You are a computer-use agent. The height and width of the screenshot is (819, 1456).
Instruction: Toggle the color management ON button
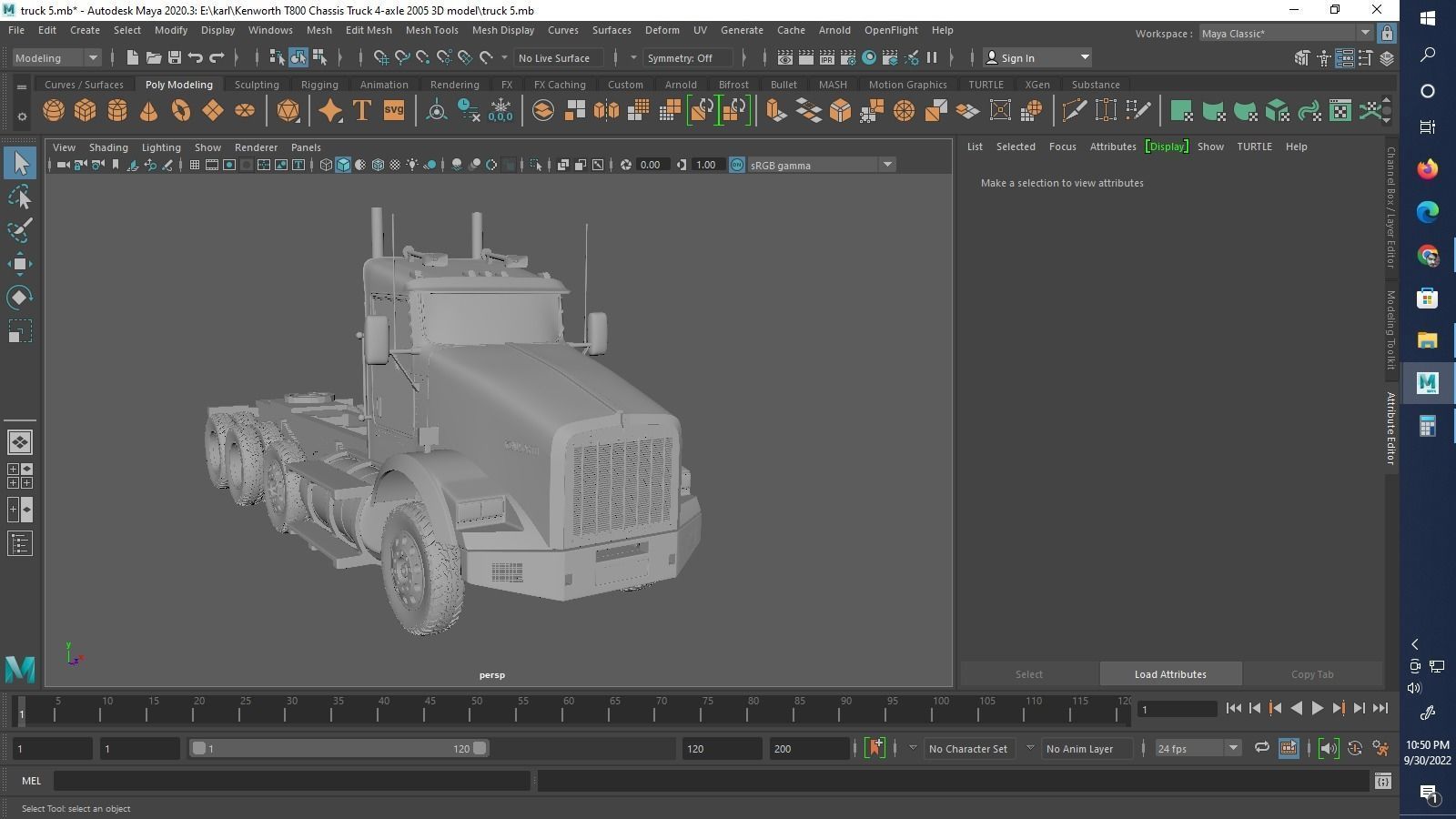[x=737, y=165]
